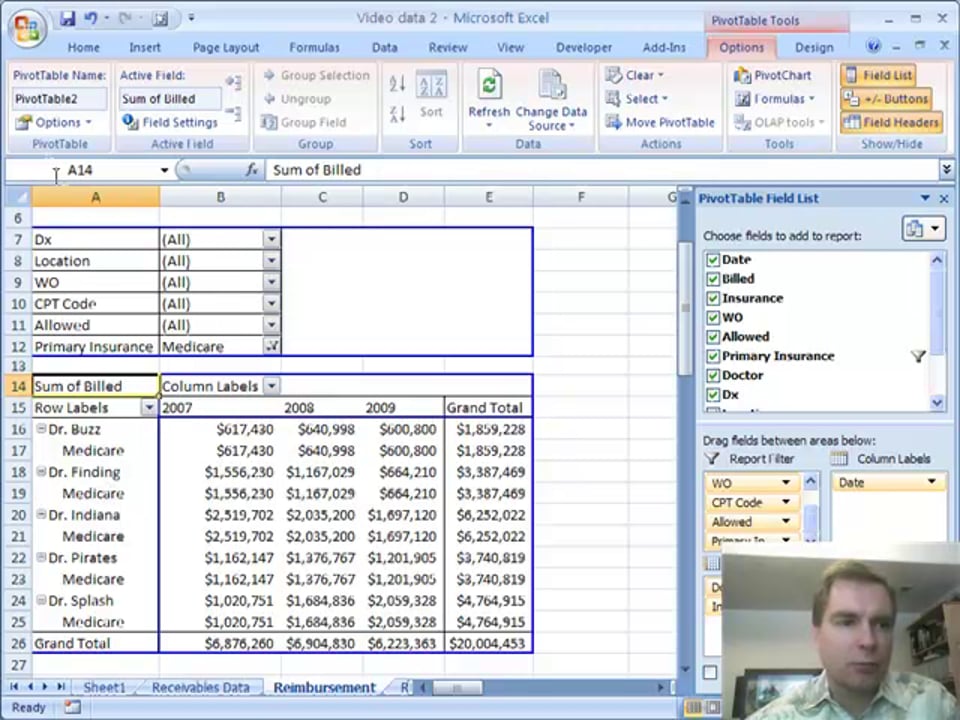Expand entire field icon
This screenshot has height=720, width=960.
click(233, 81)
